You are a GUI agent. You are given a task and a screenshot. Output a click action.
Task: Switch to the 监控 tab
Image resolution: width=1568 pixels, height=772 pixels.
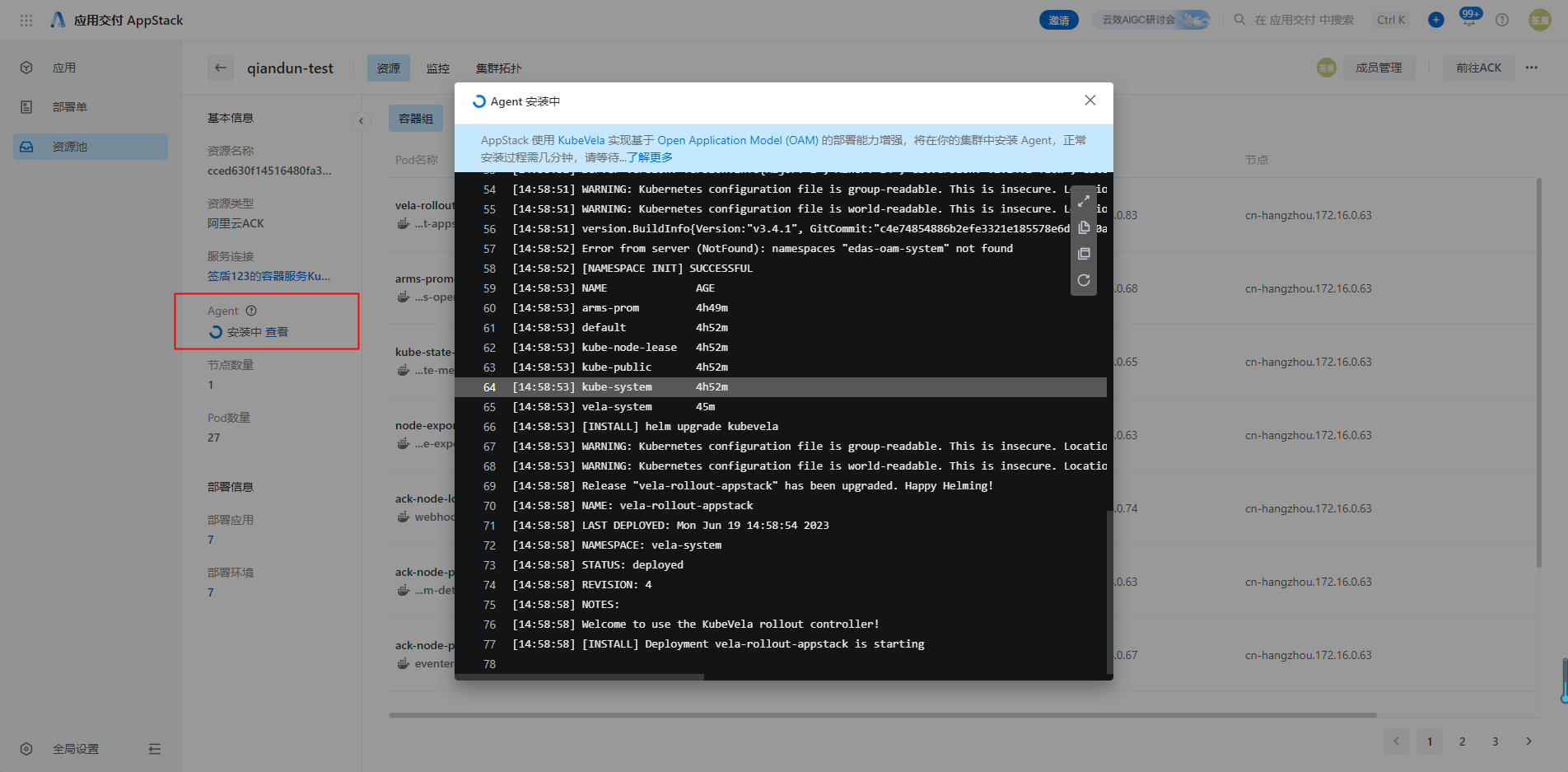pyautogui.click(x=438, y=68)
